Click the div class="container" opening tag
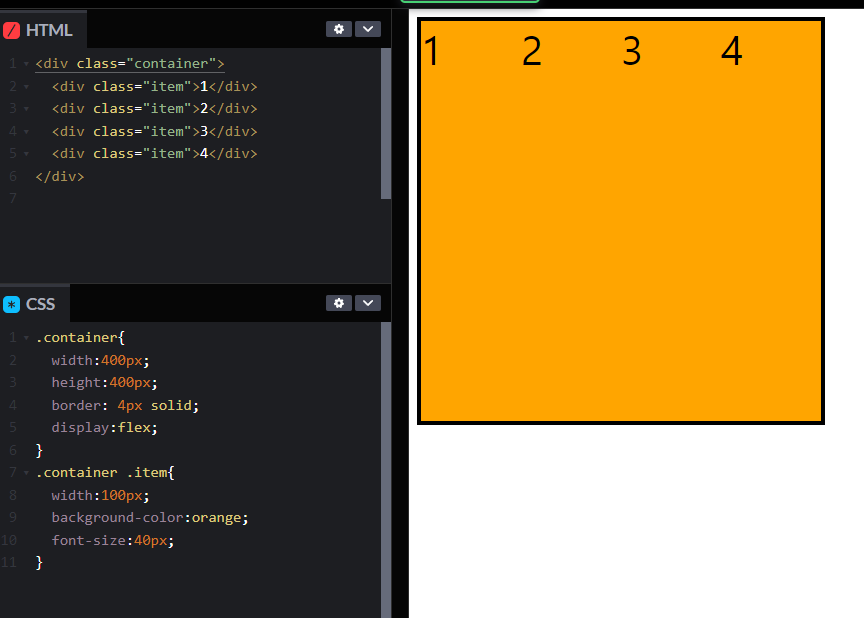Image resolution: width=864 pixels, height=618 pixels. 130,64
